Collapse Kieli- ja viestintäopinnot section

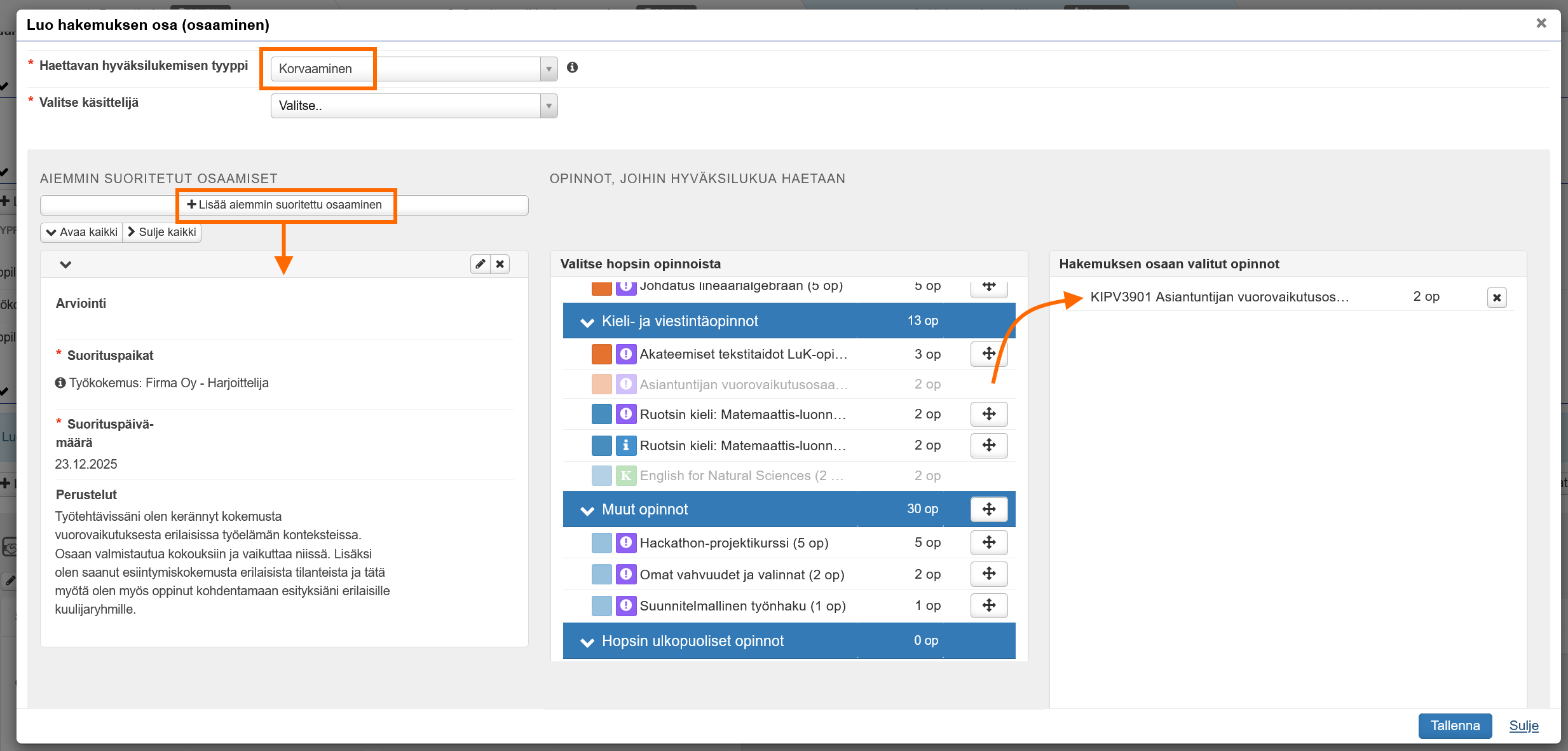tap(587, 322)
